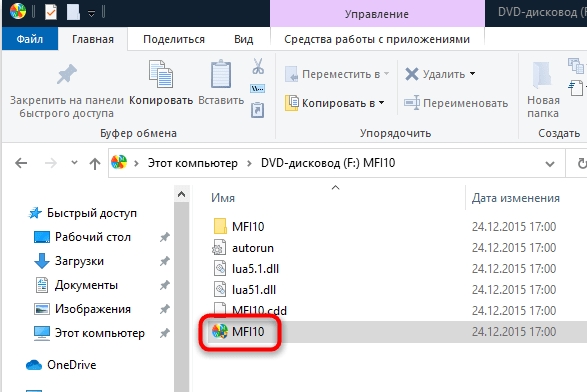
Task: Click the Copy path icon
Action: click(258, 88)
